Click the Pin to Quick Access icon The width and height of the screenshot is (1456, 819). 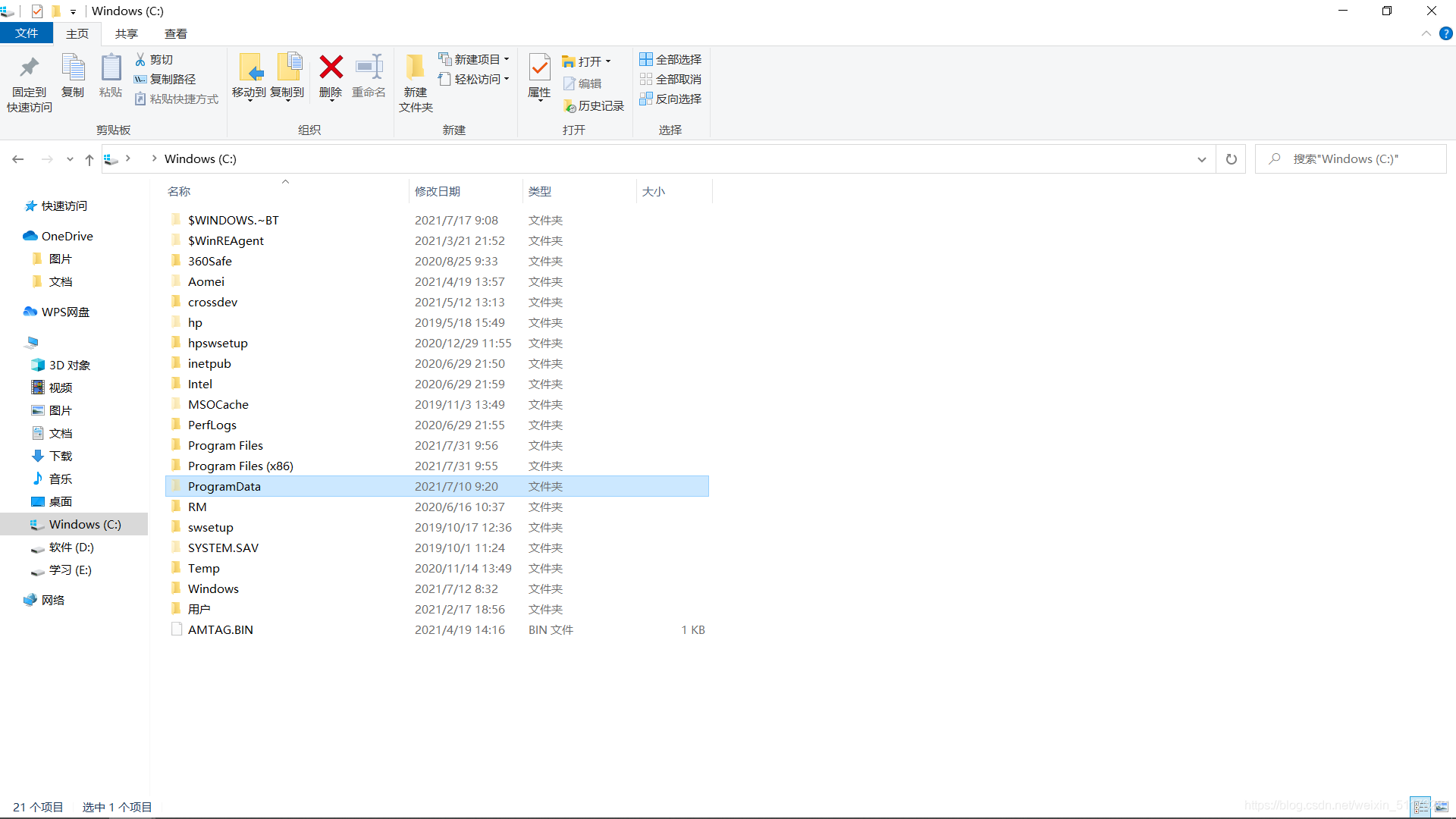[30, 68]
